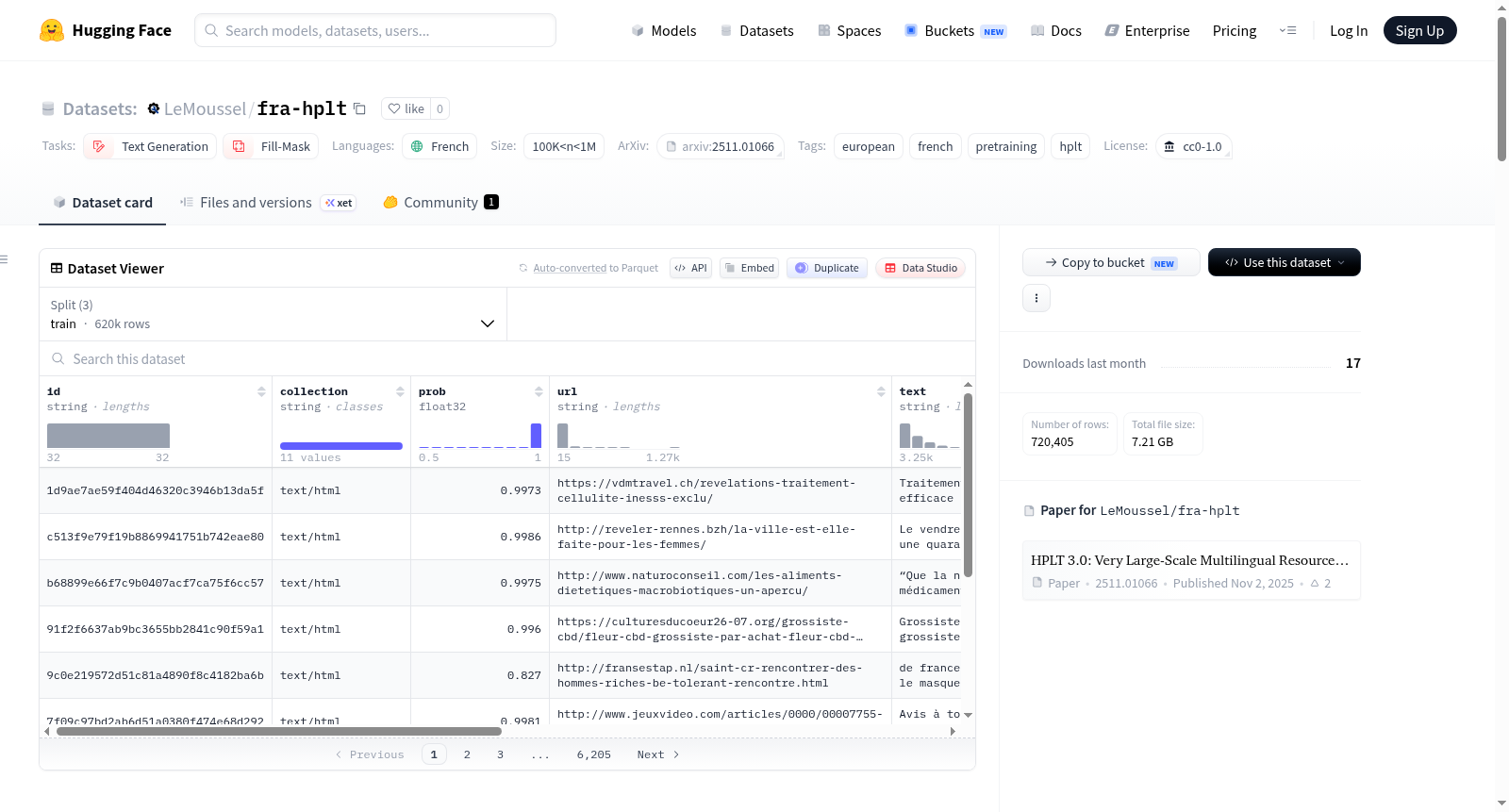Click the Embed button
The image size is (1509, 812).
click(749, 268)
